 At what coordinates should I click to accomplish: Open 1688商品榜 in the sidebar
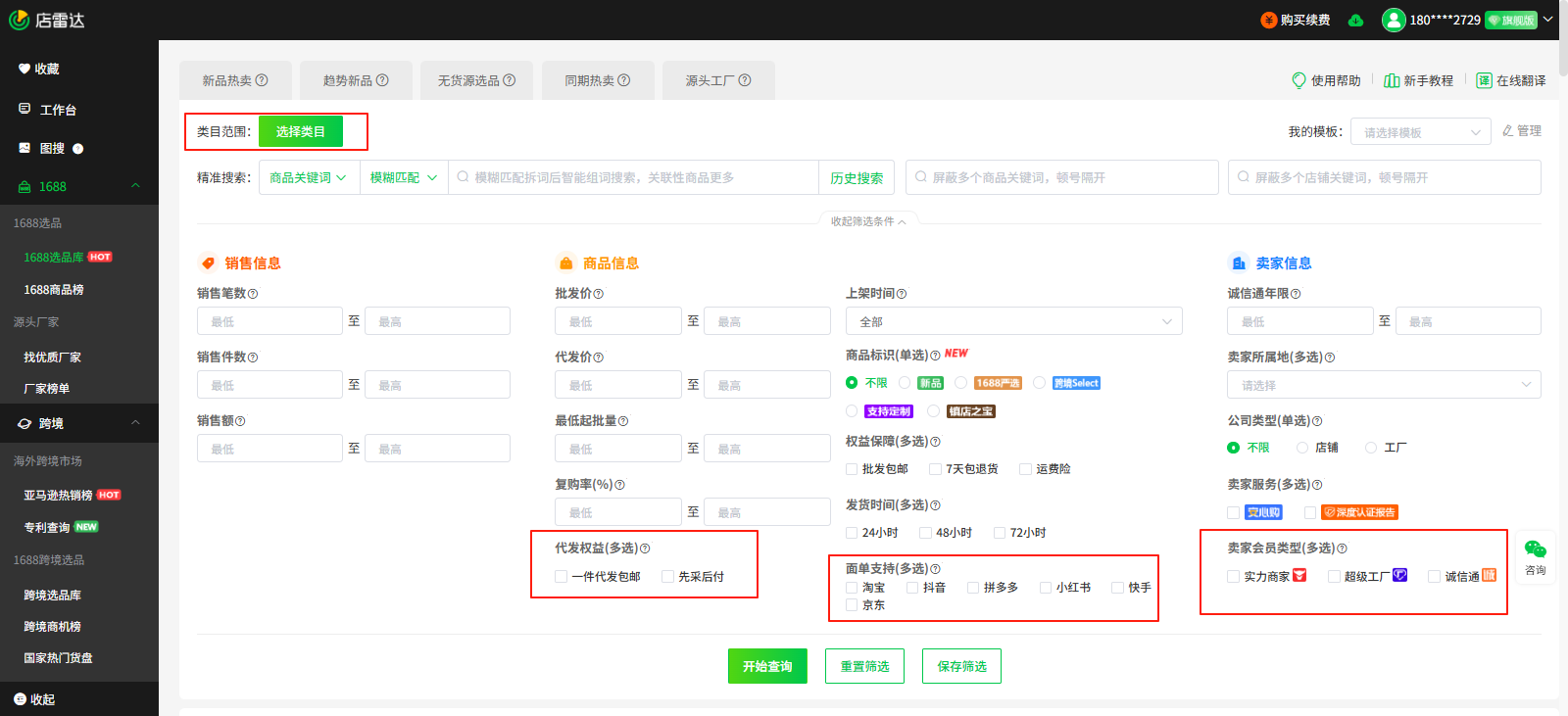point(54,290)
